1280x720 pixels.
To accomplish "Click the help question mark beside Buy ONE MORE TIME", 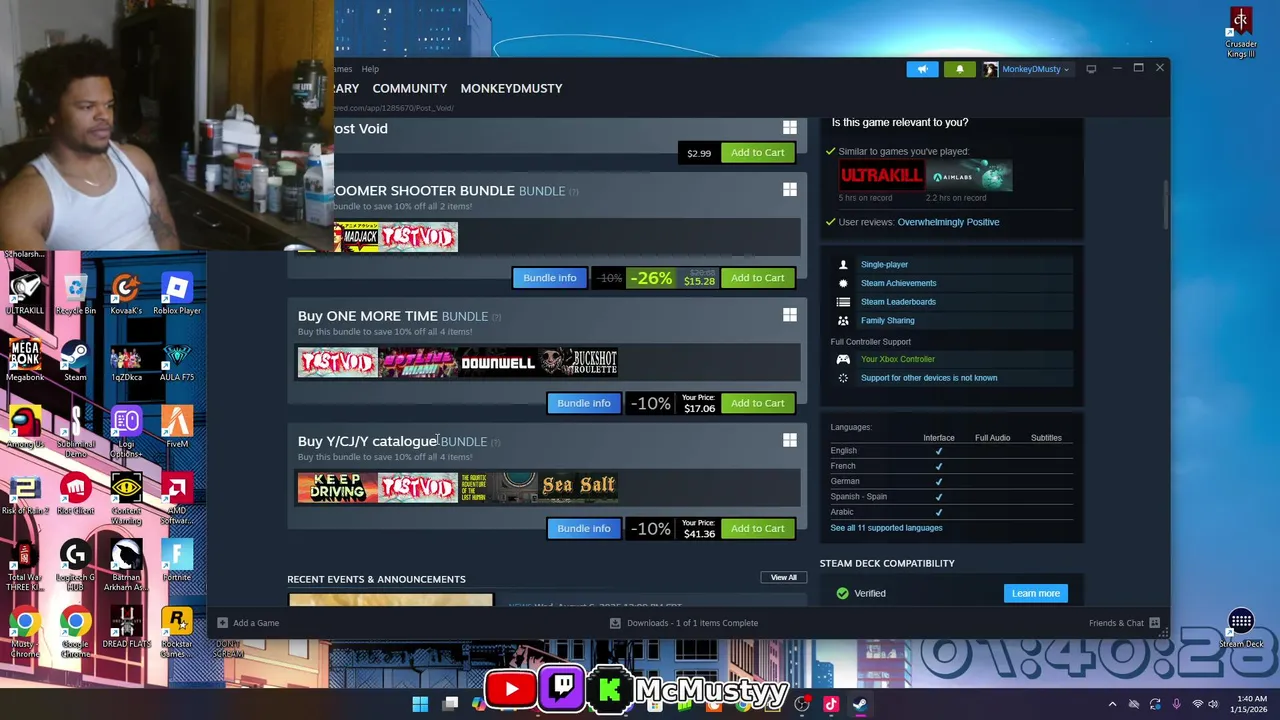I will pos(496,317).
